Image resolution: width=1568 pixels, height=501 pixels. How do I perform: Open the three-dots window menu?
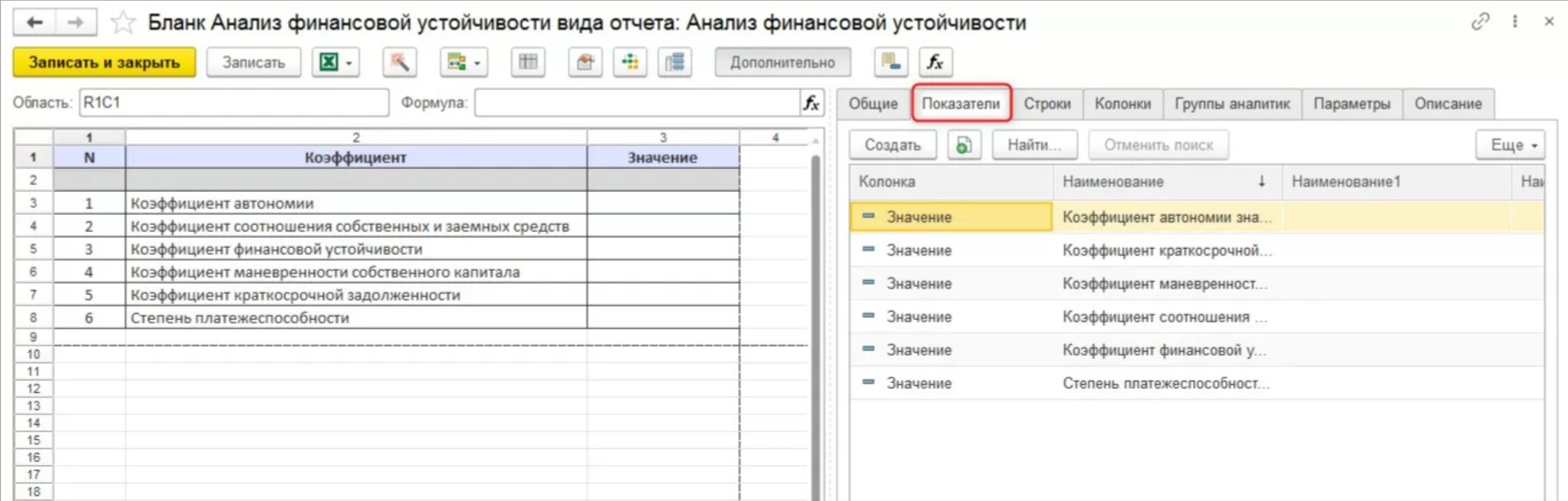tap(1514, 22)
